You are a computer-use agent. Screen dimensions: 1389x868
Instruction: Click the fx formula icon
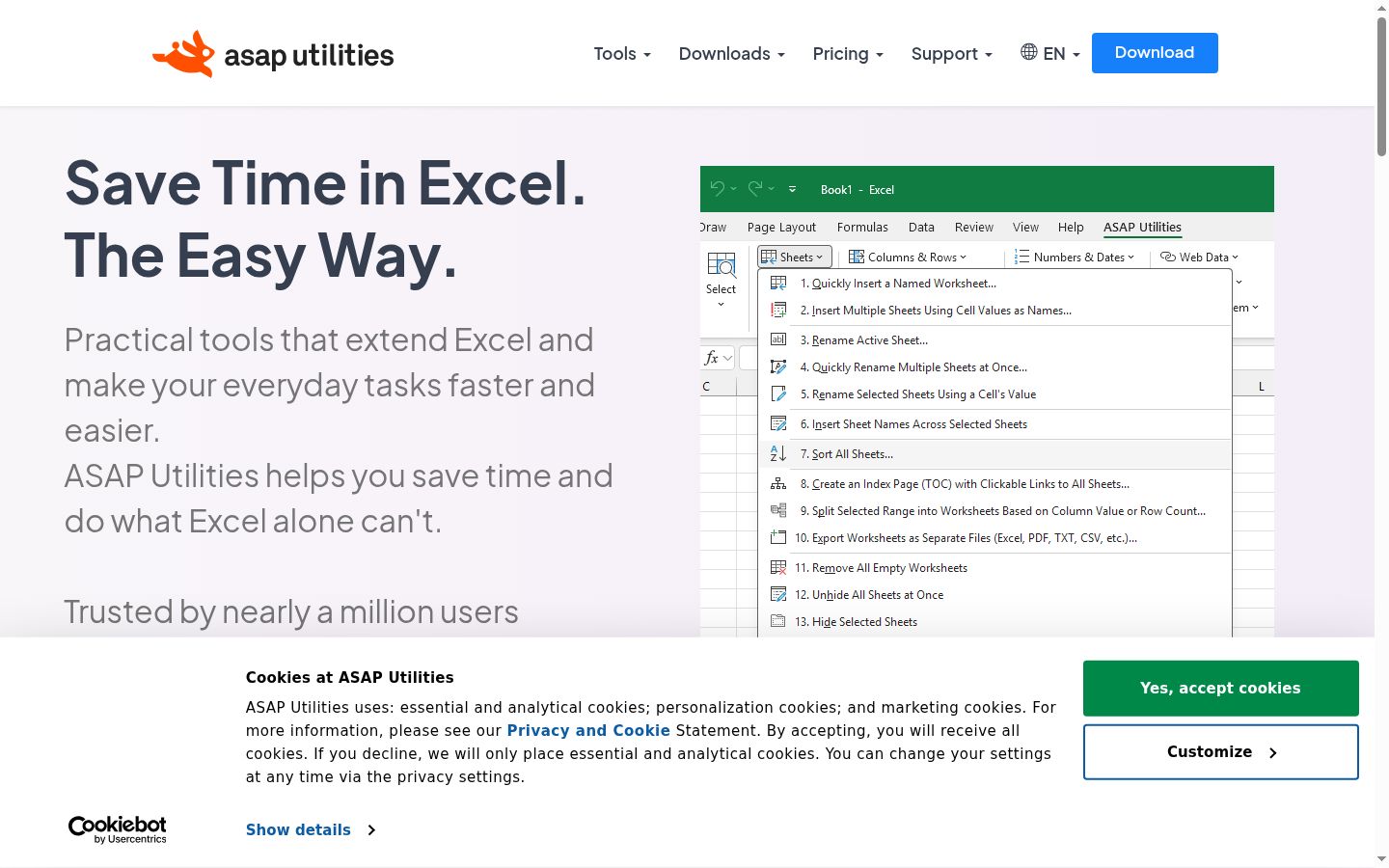712,358
